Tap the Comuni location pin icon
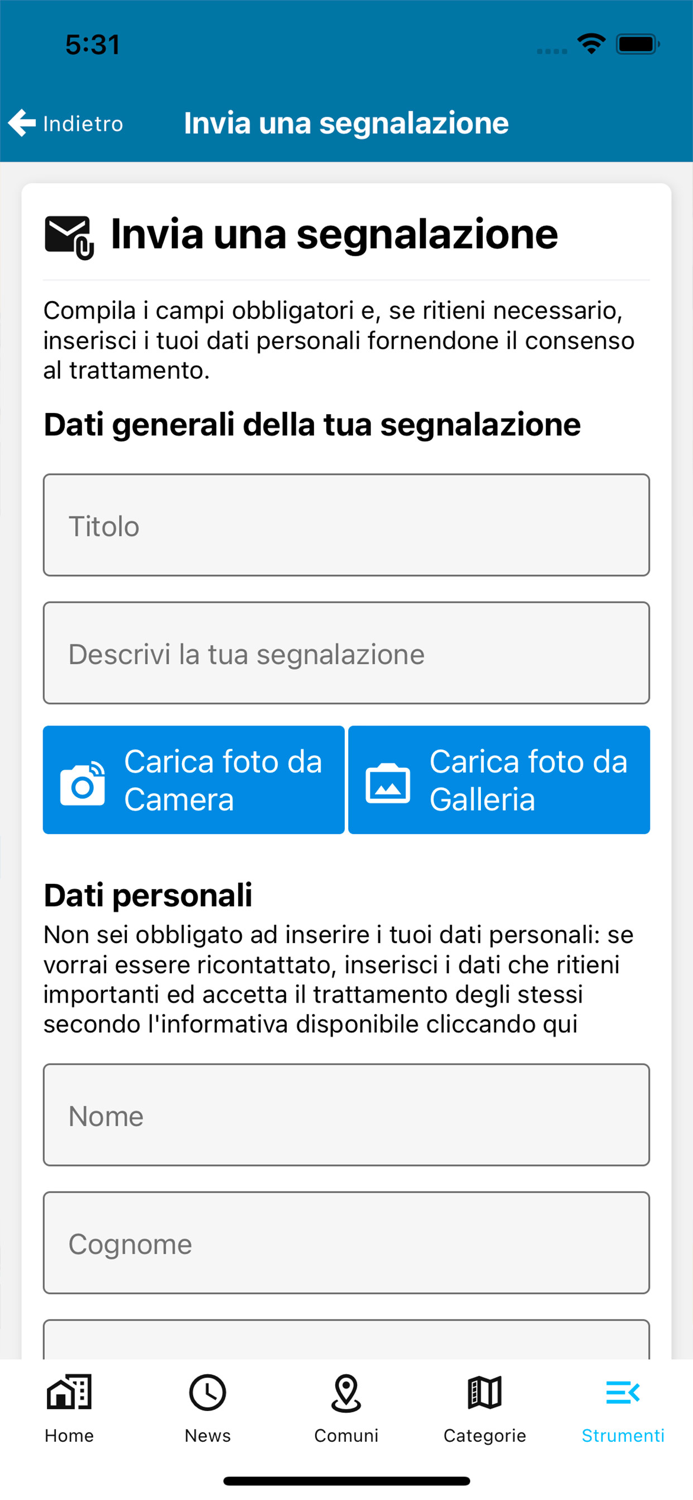Screen dimensions: 693x1500 click(x=346, y=1391)
